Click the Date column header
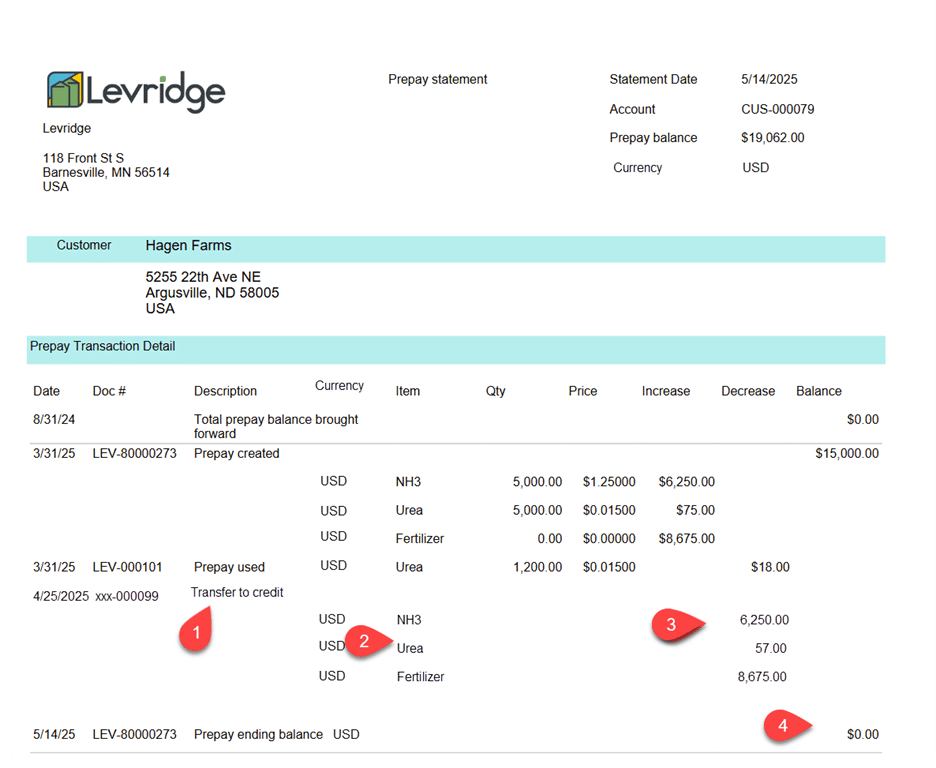 46,391
